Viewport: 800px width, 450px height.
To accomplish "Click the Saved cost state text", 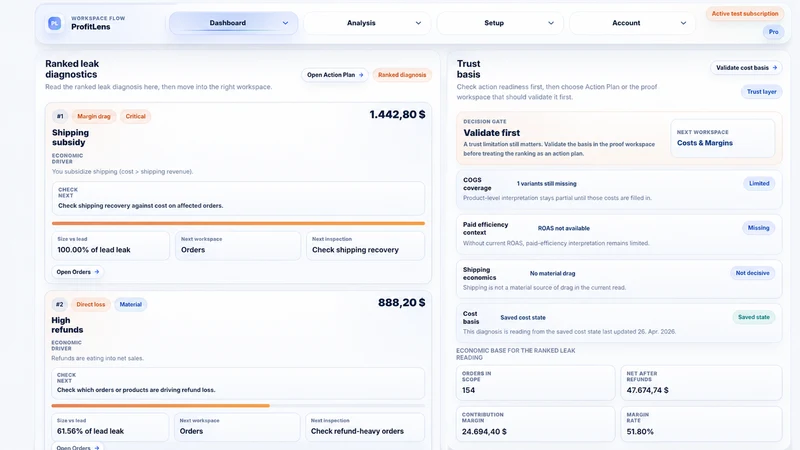I will tap(523, 317).
